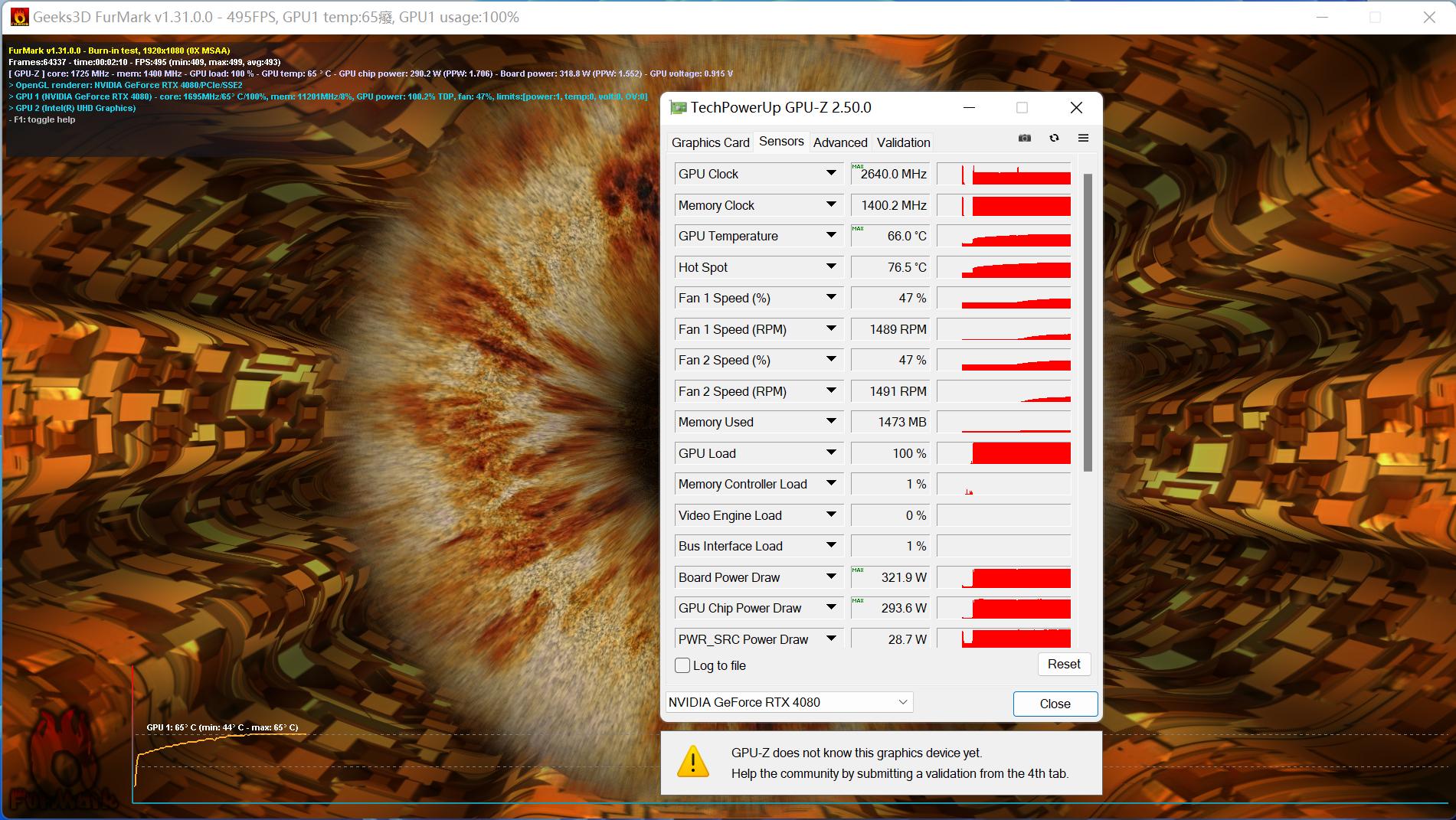Click the GPU-Z sensor list scrollbar
The width and height of the screenshot is (1456, 820).
[x=1088, y=322]
